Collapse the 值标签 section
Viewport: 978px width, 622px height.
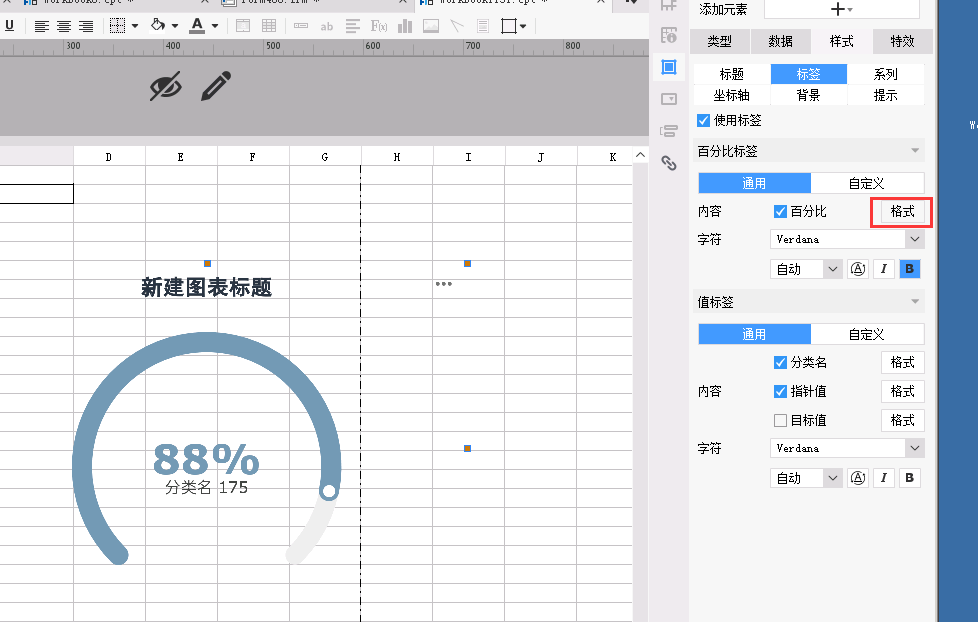(915, 301)
